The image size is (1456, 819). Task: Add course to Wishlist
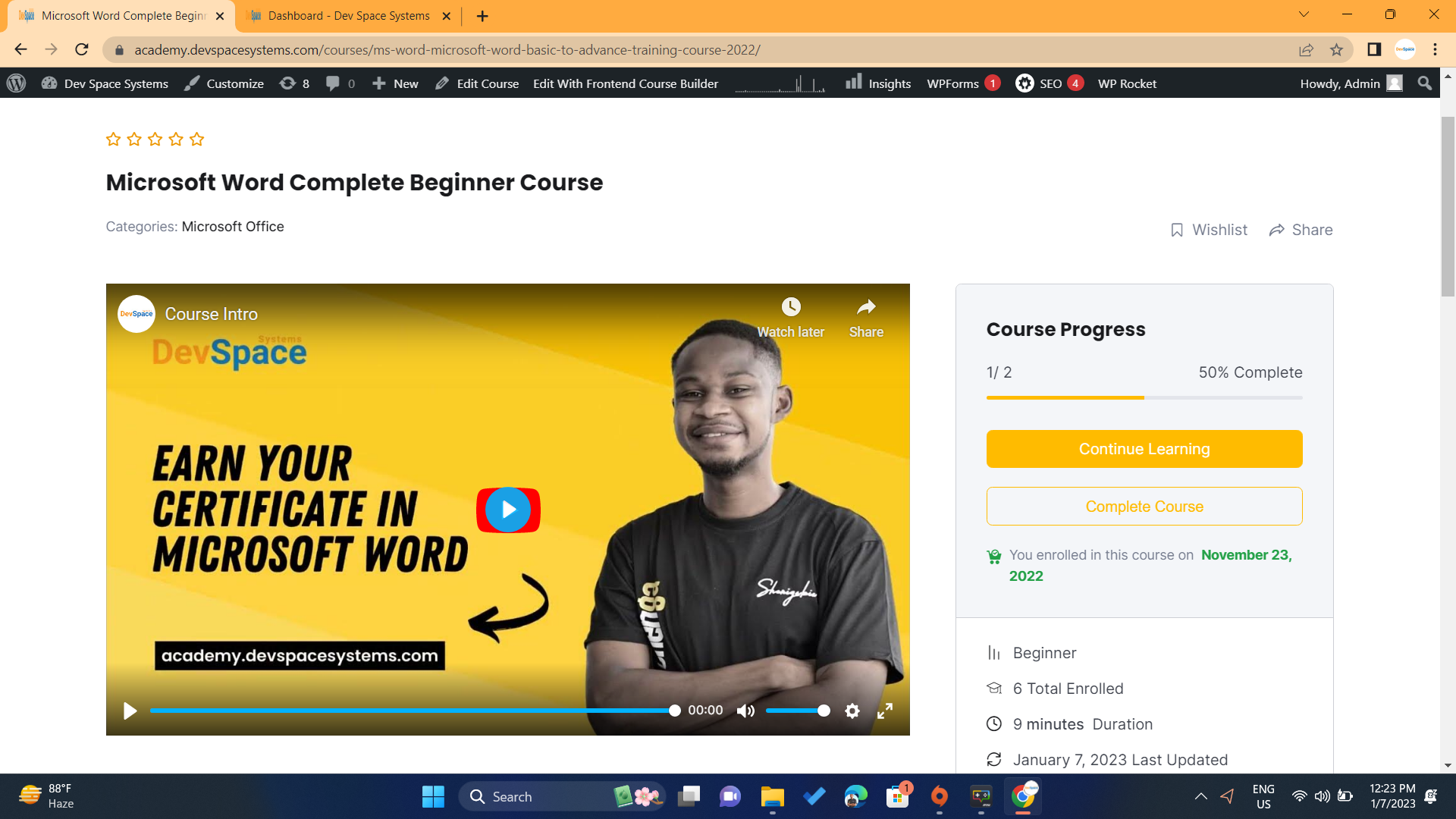(x=1209, y=230)
